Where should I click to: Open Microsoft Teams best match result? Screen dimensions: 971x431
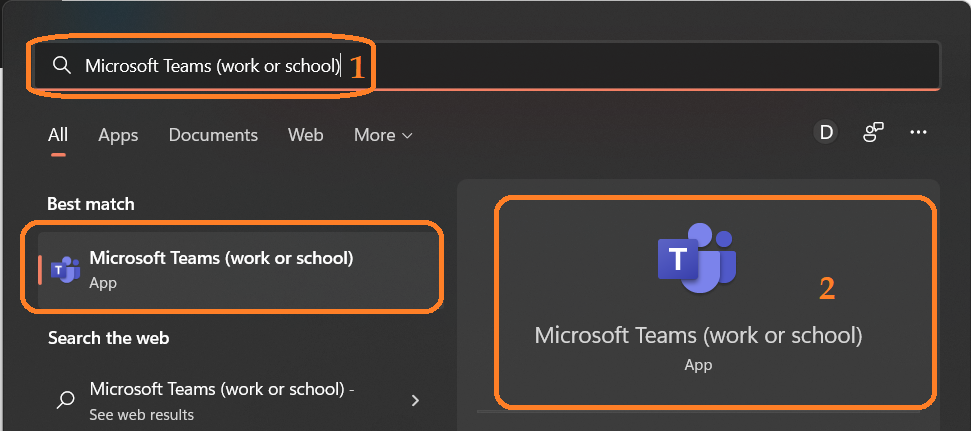pos(239,269)
